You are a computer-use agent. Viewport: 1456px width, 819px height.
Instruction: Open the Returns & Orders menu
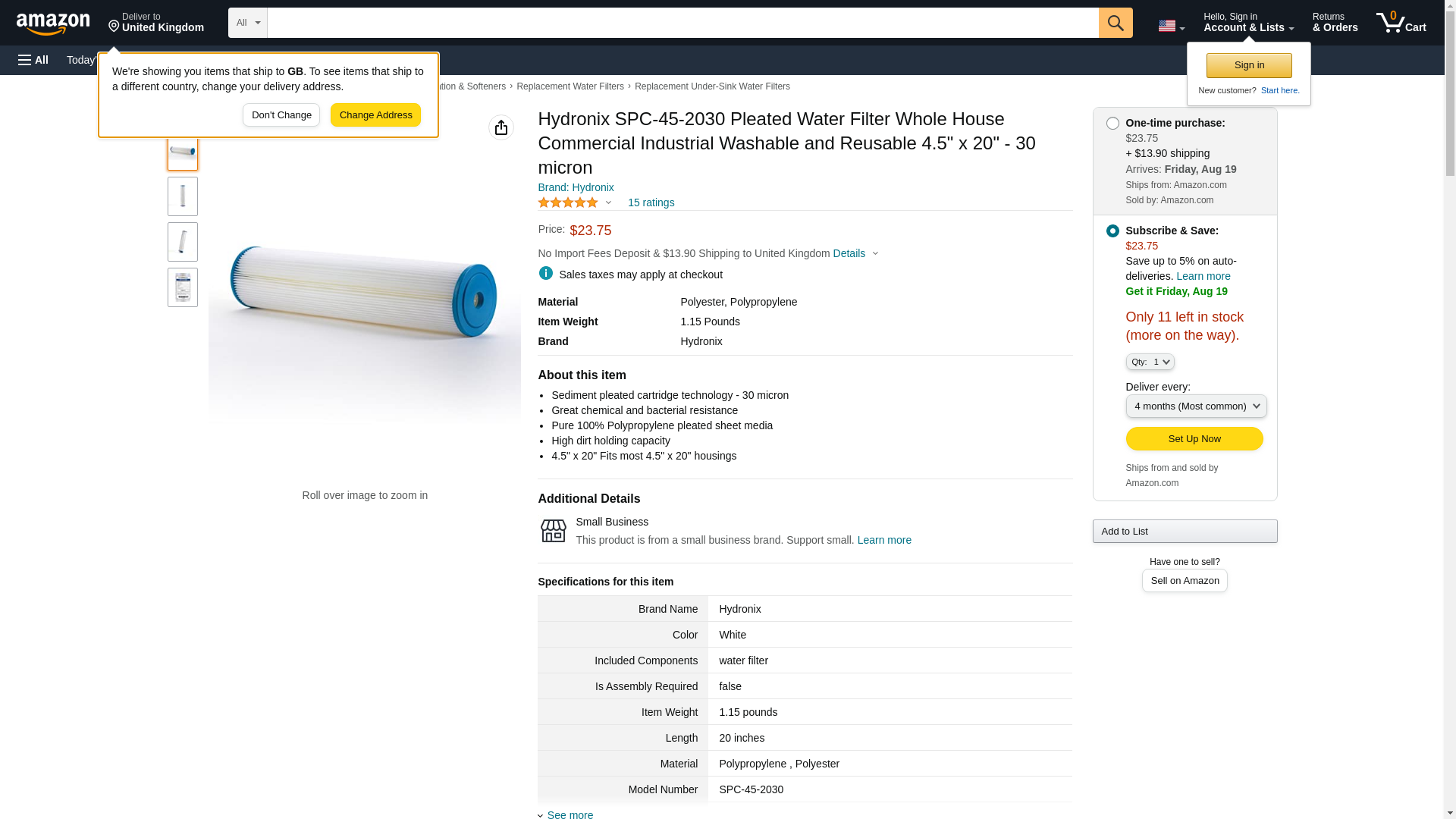coord(1335,23)
